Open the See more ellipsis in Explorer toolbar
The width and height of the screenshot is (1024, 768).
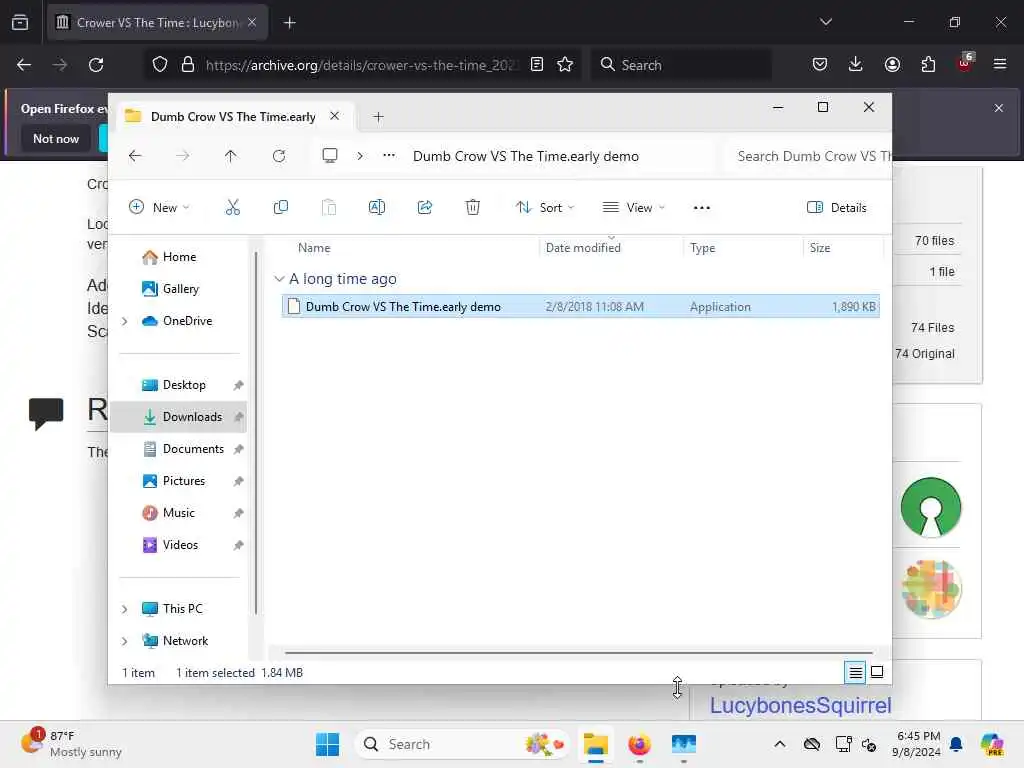(x=701, y=208)
